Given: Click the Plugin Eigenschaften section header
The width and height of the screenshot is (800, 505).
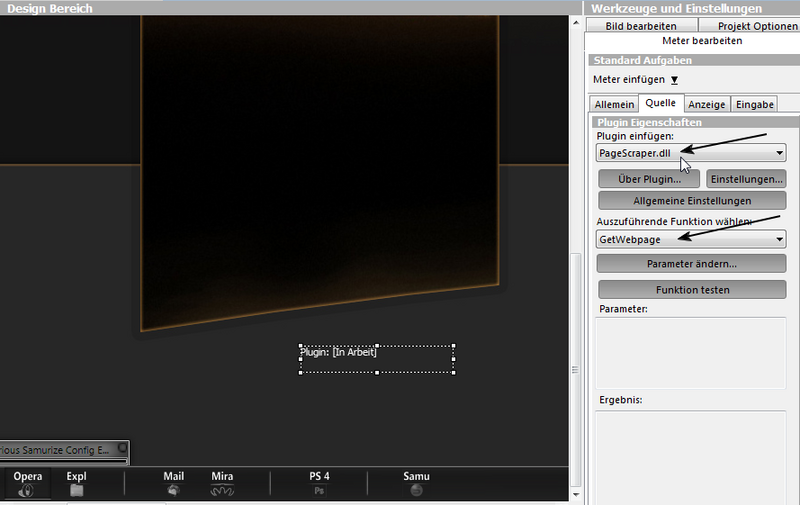Looking at the screenshot, I should coord(696,122).
